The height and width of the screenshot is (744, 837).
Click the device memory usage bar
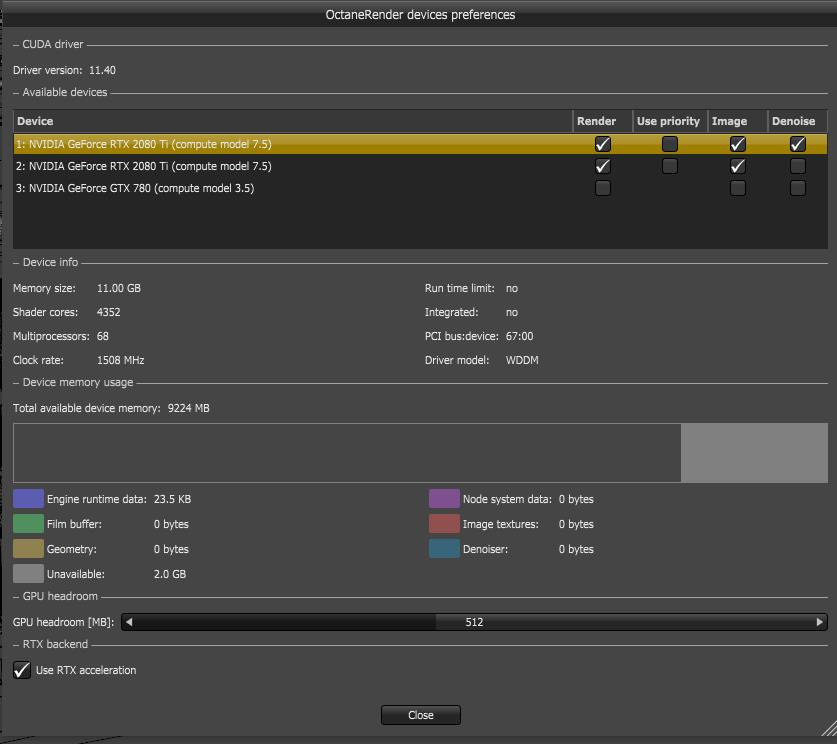(x=421, y=453)
